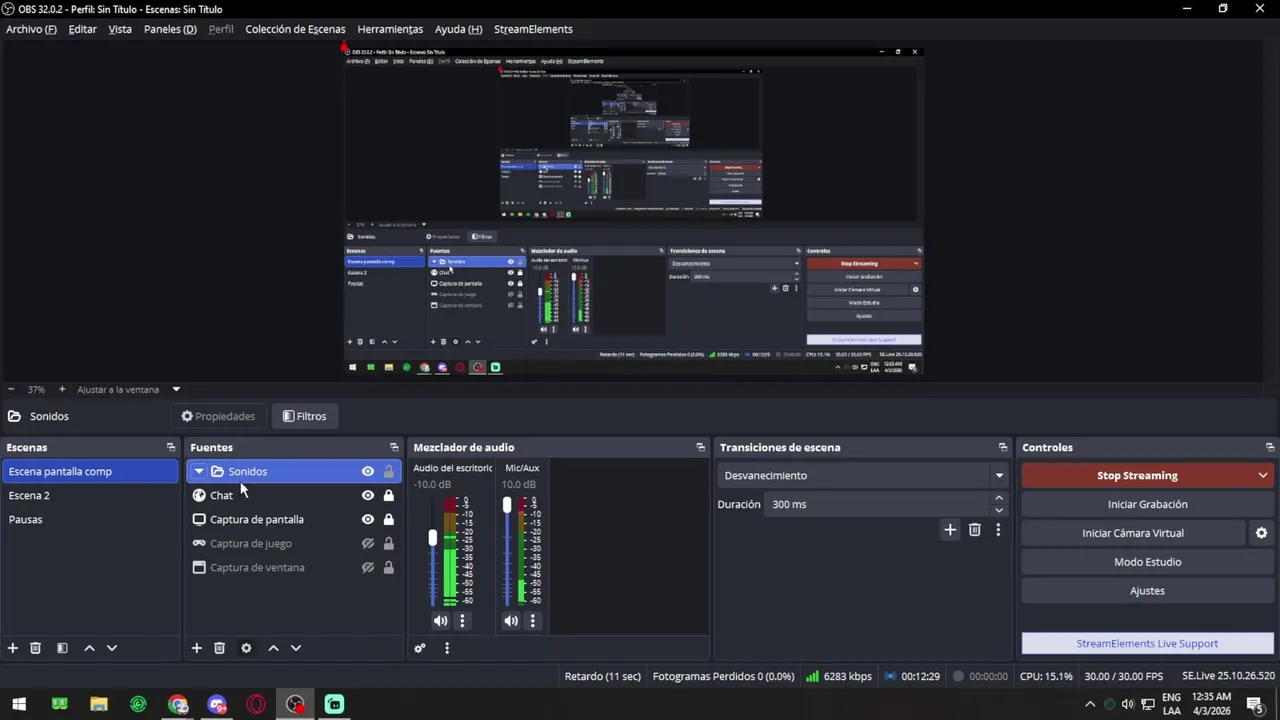The height and width of the screenshot is (720, 1280).
Task: Open Ajustes from Controles
Action: (1147, 591)
